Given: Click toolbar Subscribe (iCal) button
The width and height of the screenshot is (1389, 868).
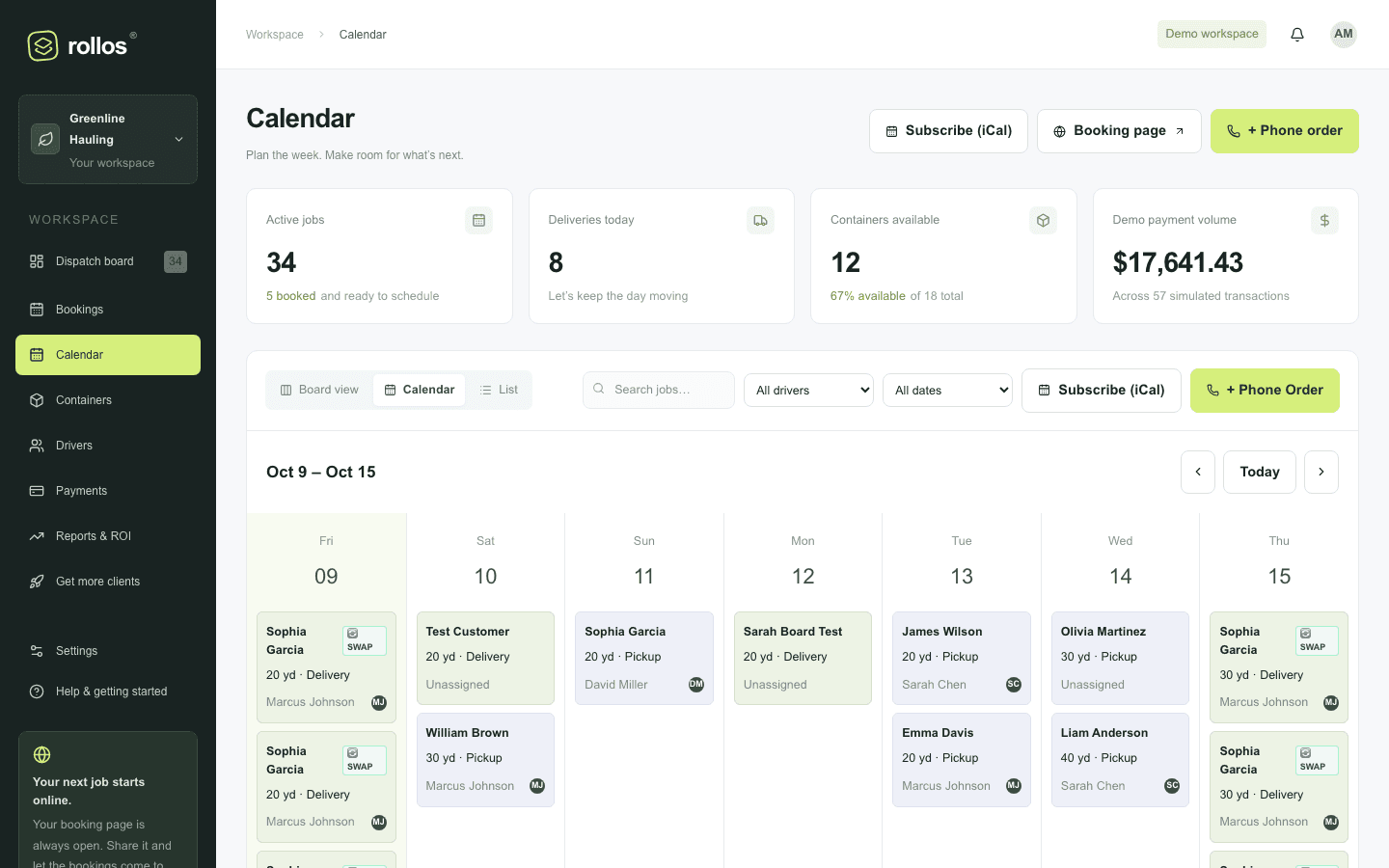Looking at the screenshot, I should click(1102, 391).
